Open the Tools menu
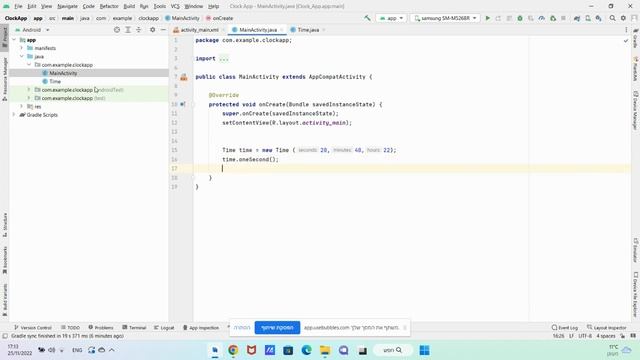Image resolution: width=640 pixels, height=360 pixels. coord(160,6)
